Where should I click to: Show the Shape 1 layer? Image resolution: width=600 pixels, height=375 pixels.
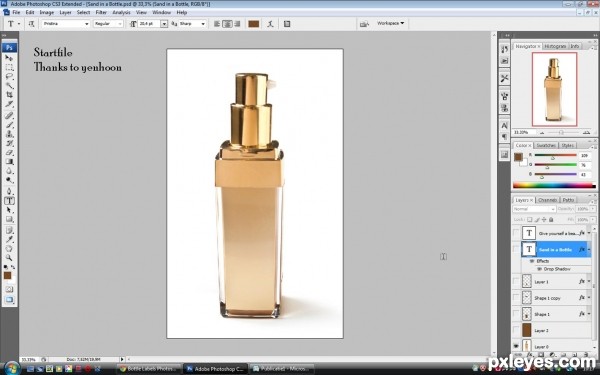coord(516,314)
